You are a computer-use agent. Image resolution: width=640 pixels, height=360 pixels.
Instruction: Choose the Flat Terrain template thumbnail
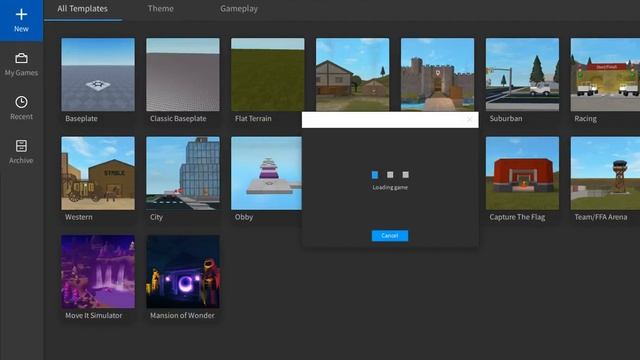click(268, 75)
